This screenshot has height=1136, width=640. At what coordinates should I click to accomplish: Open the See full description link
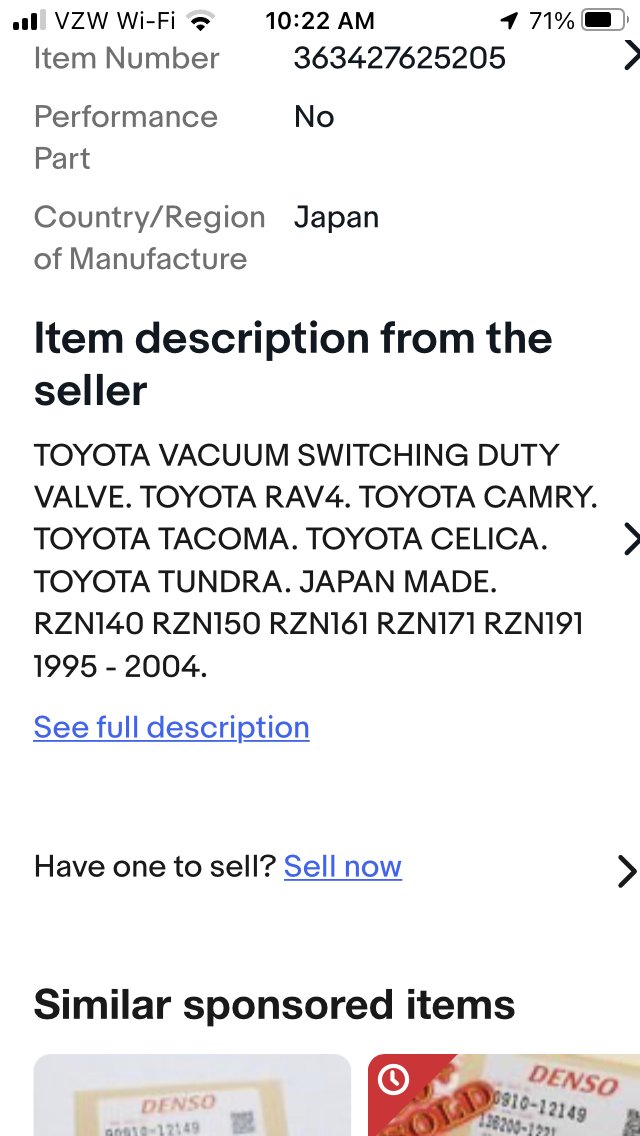(172, 727)
